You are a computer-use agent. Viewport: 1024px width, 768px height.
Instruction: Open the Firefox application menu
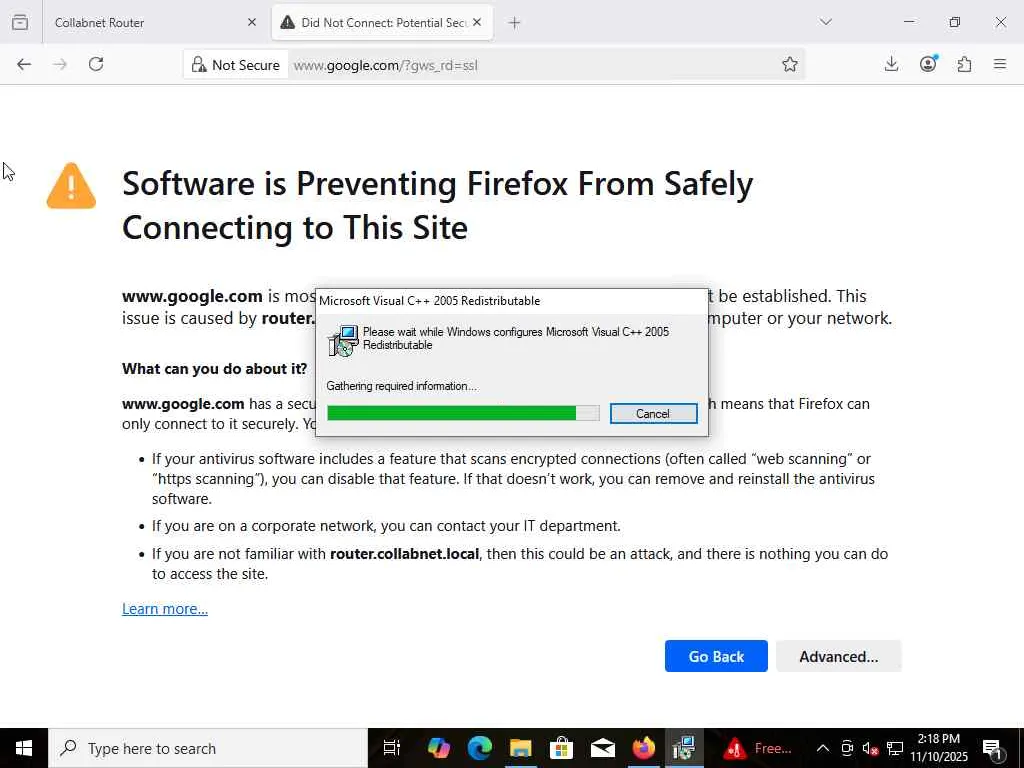[999, 64]
